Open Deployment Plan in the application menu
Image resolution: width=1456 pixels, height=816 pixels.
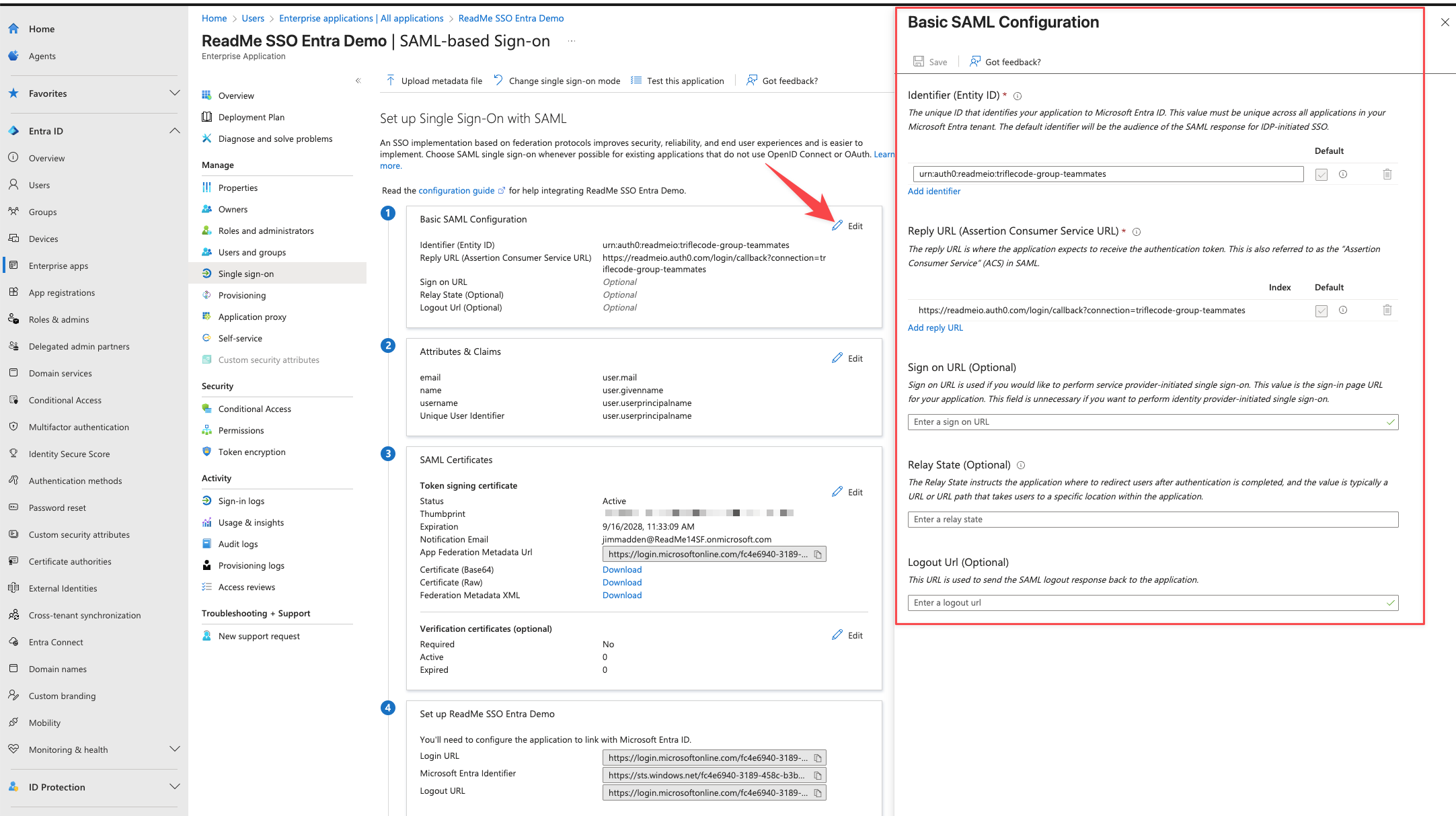[252, 117]
